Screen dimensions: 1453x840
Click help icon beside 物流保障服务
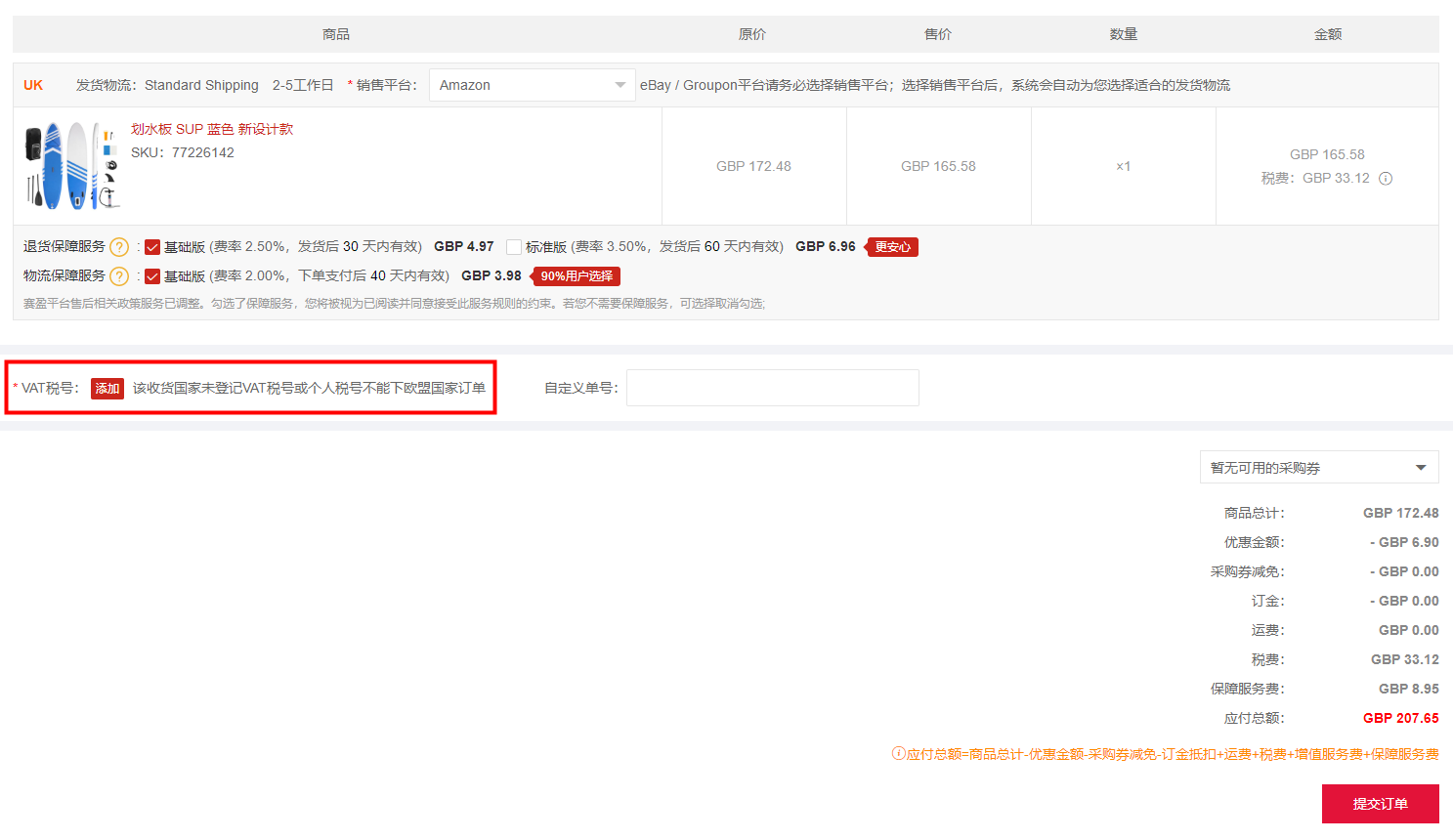click(x=119, y=276)
